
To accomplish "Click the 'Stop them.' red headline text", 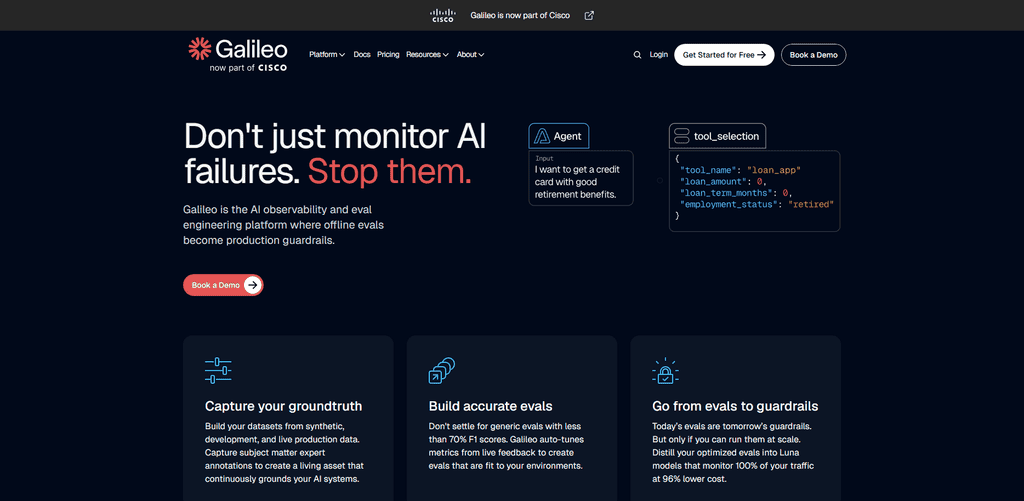I will (389, 172).
